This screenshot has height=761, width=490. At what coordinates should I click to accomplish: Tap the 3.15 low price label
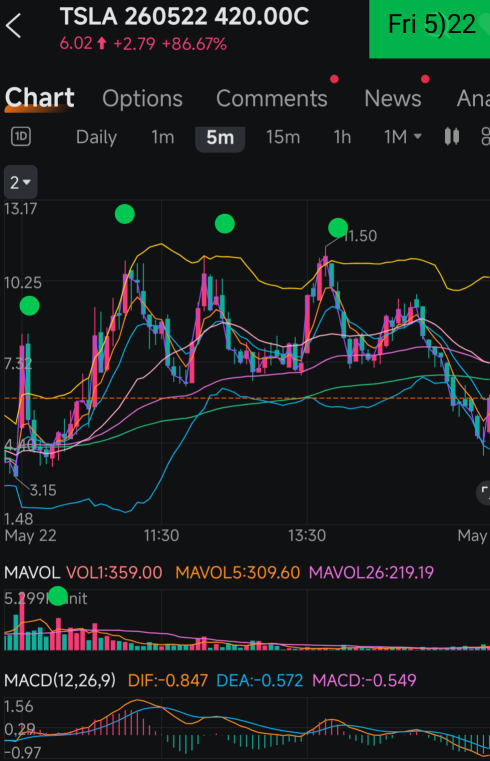click(43, 490)
